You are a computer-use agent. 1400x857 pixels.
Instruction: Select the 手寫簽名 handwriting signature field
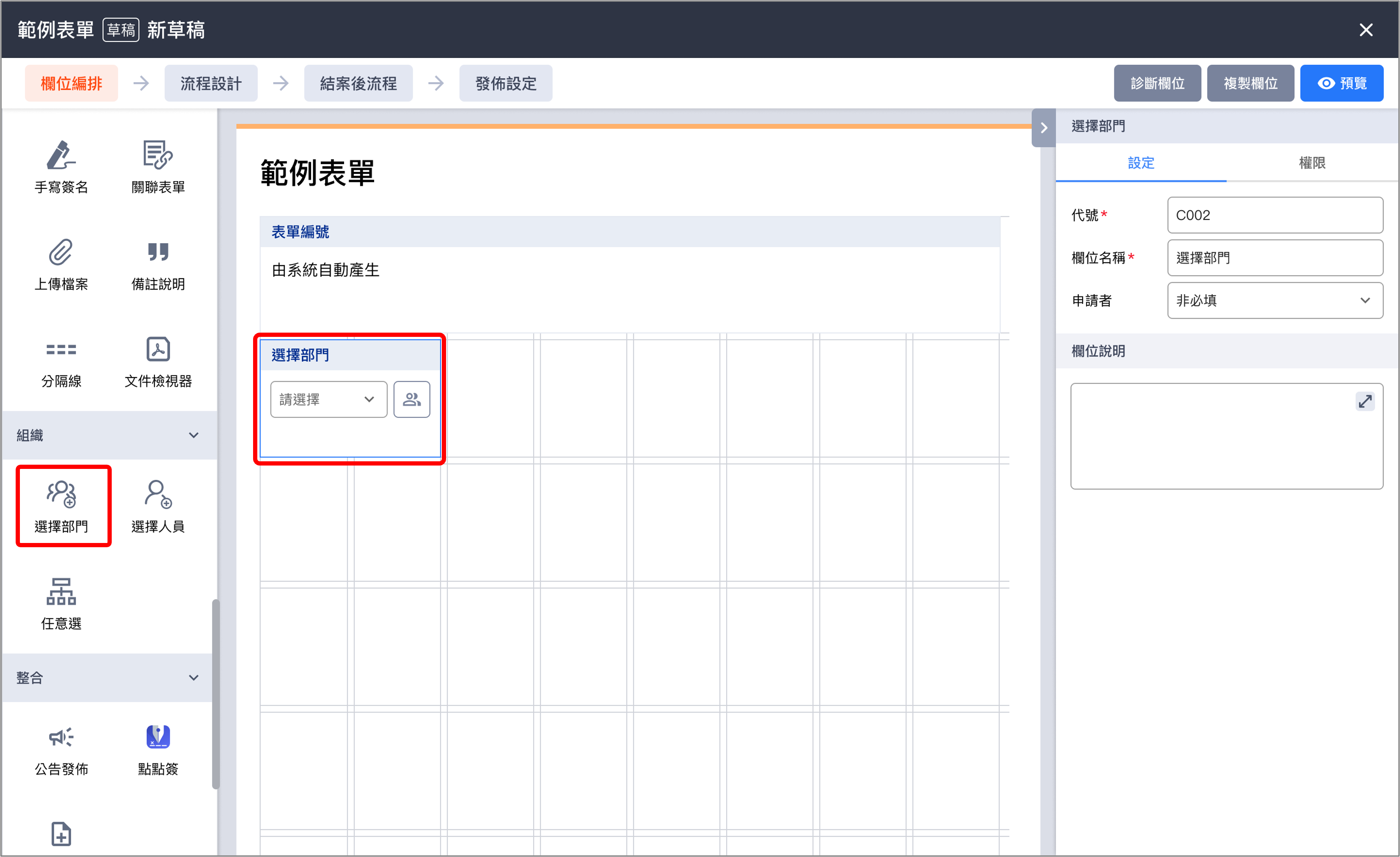pos(61,167)
